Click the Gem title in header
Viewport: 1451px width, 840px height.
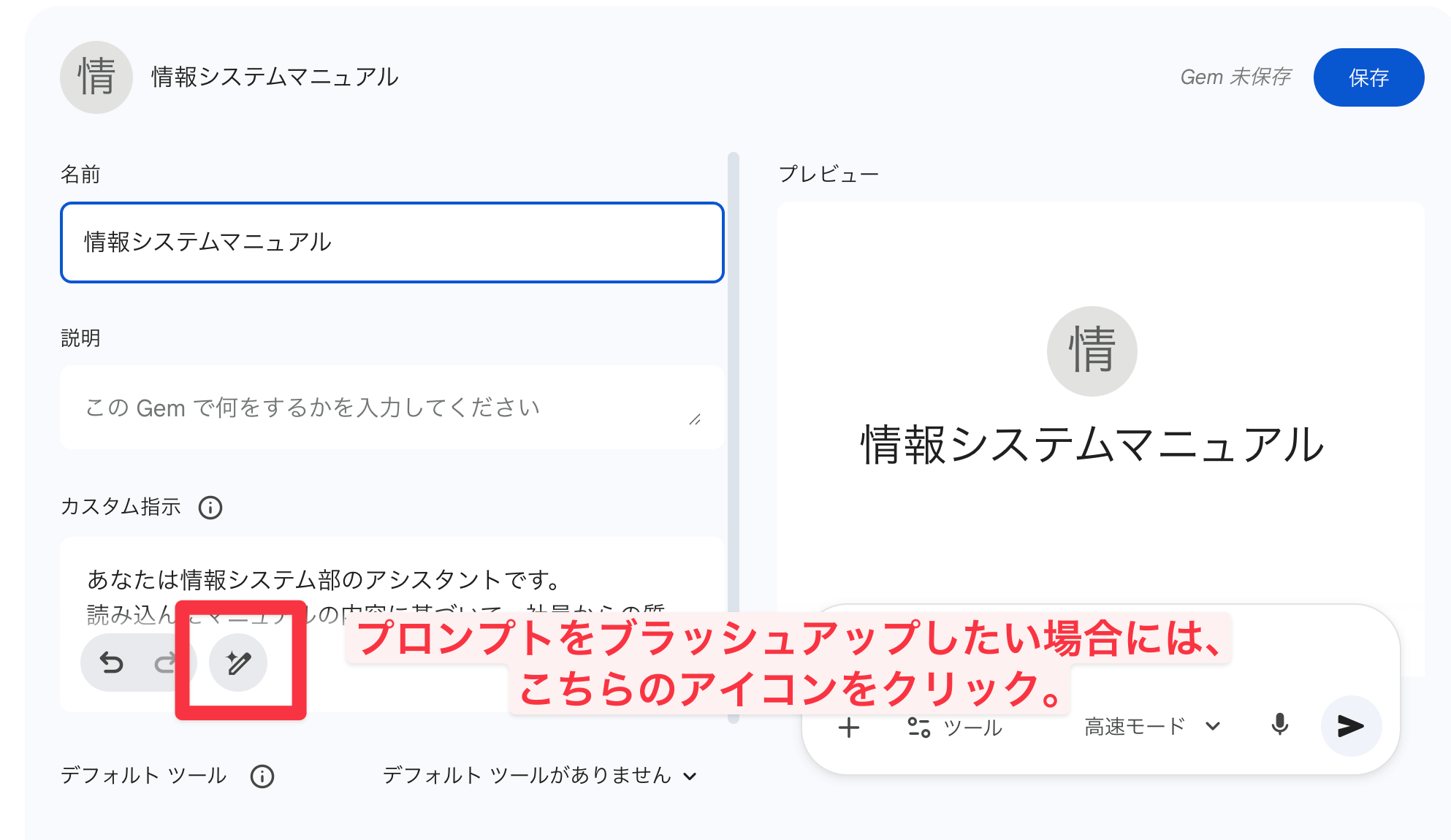pyautogui.click(x=275, y=77)
